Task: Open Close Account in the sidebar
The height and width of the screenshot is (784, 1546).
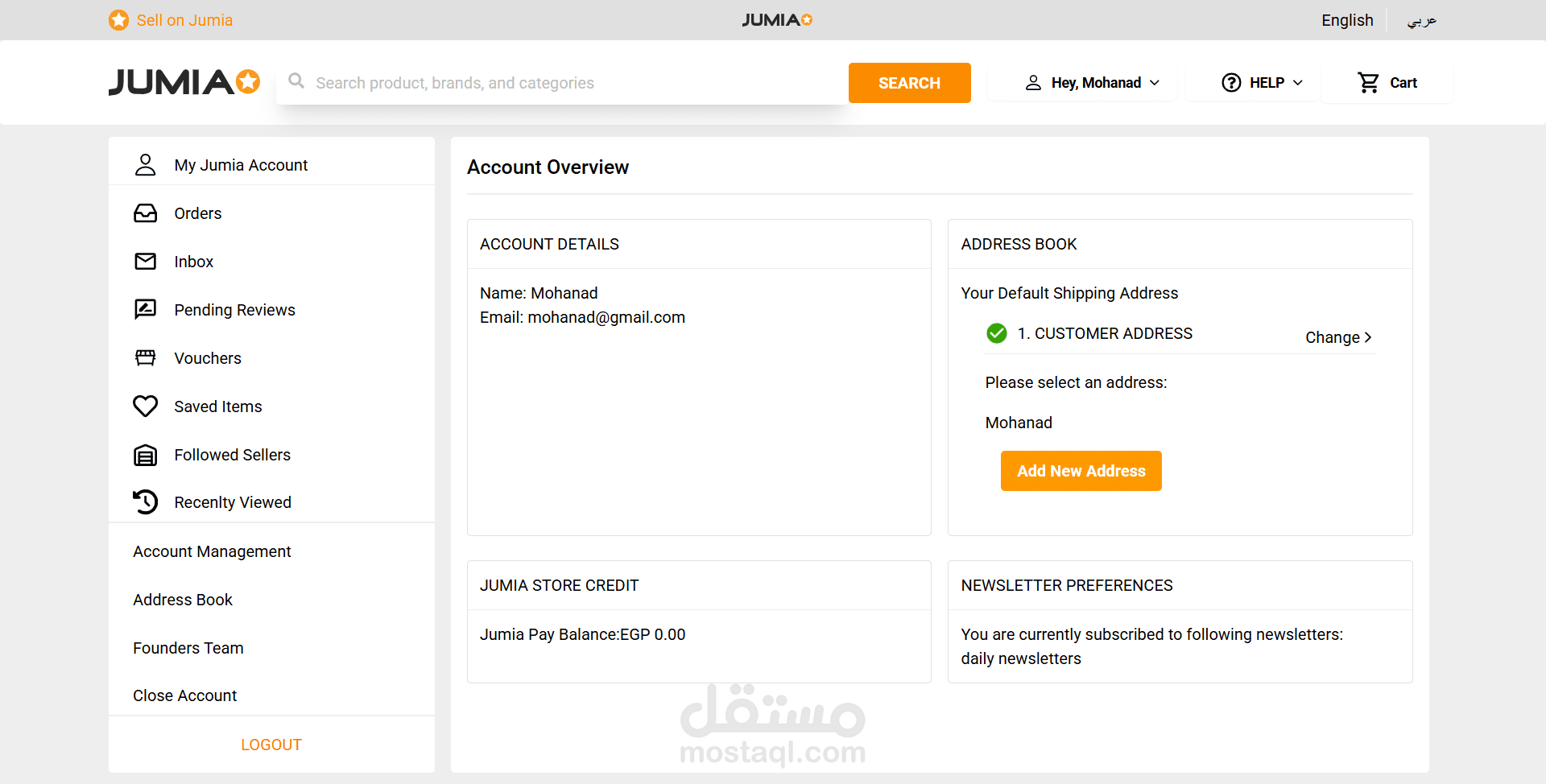Action: (184, 695)
